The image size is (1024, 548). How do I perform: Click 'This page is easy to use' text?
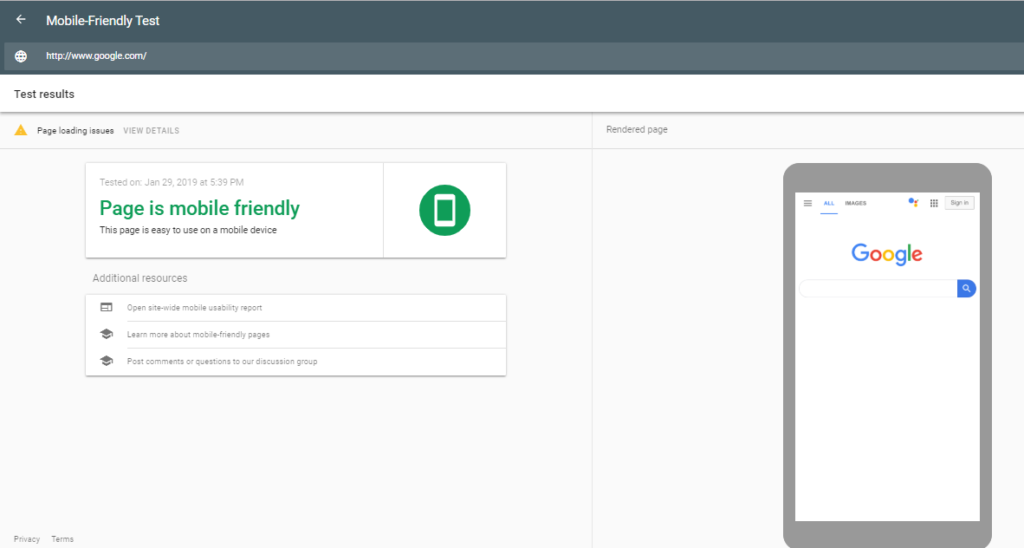tap(188, 230)
